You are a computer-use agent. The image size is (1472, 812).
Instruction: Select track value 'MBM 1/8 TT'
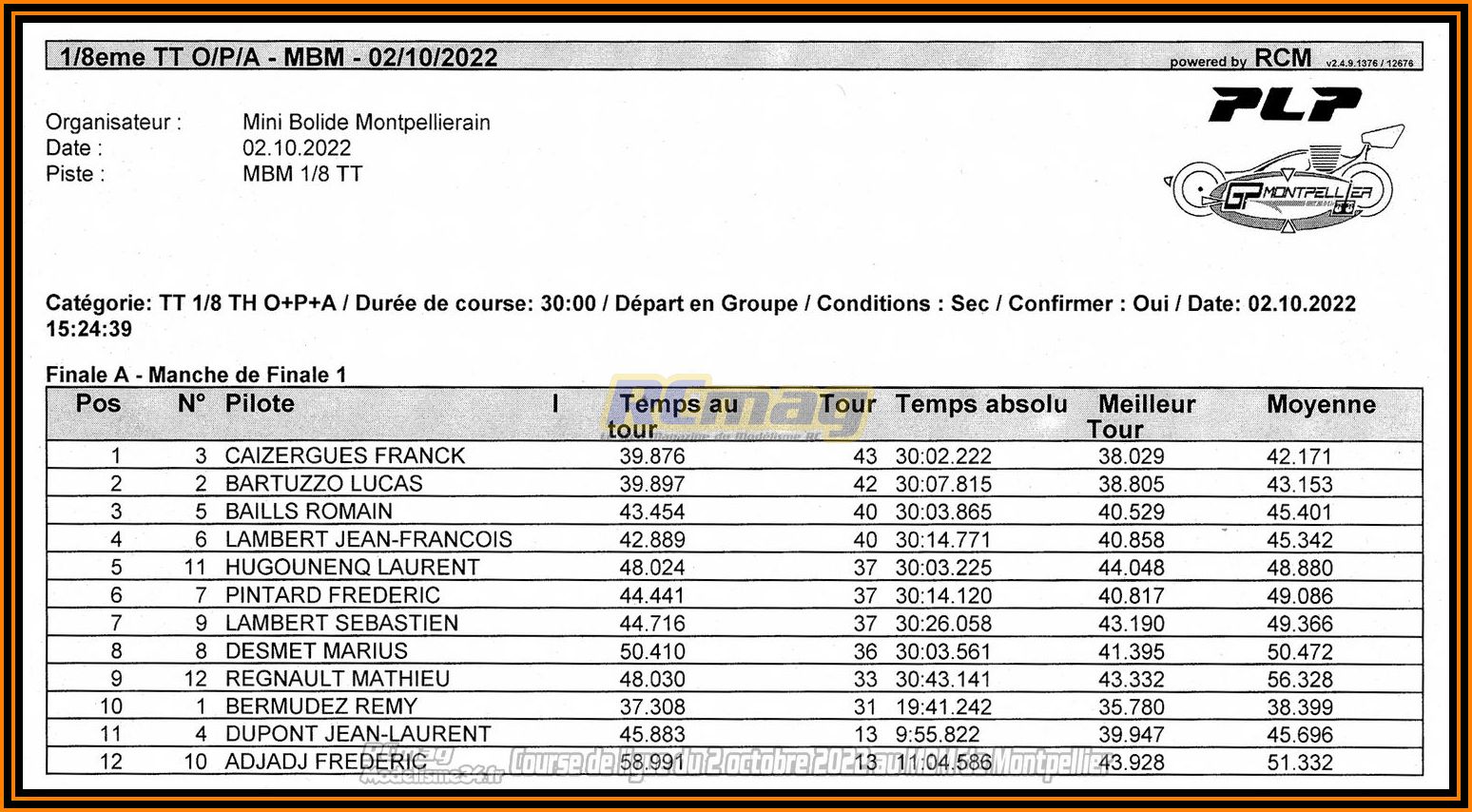[302, 174]
